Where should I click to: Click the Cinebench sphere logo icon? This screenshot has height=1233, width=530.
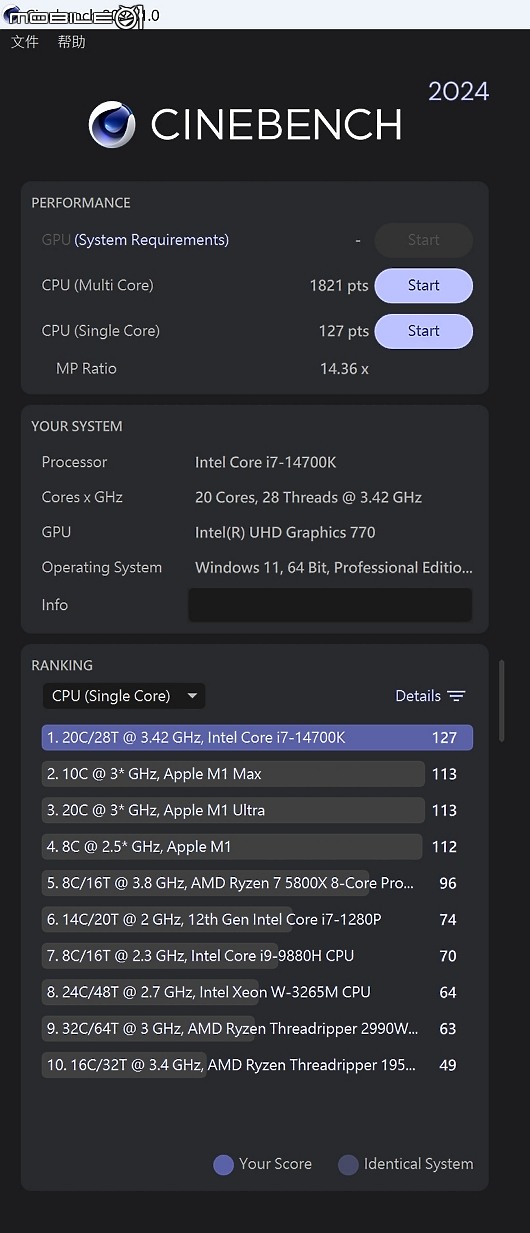112,125
